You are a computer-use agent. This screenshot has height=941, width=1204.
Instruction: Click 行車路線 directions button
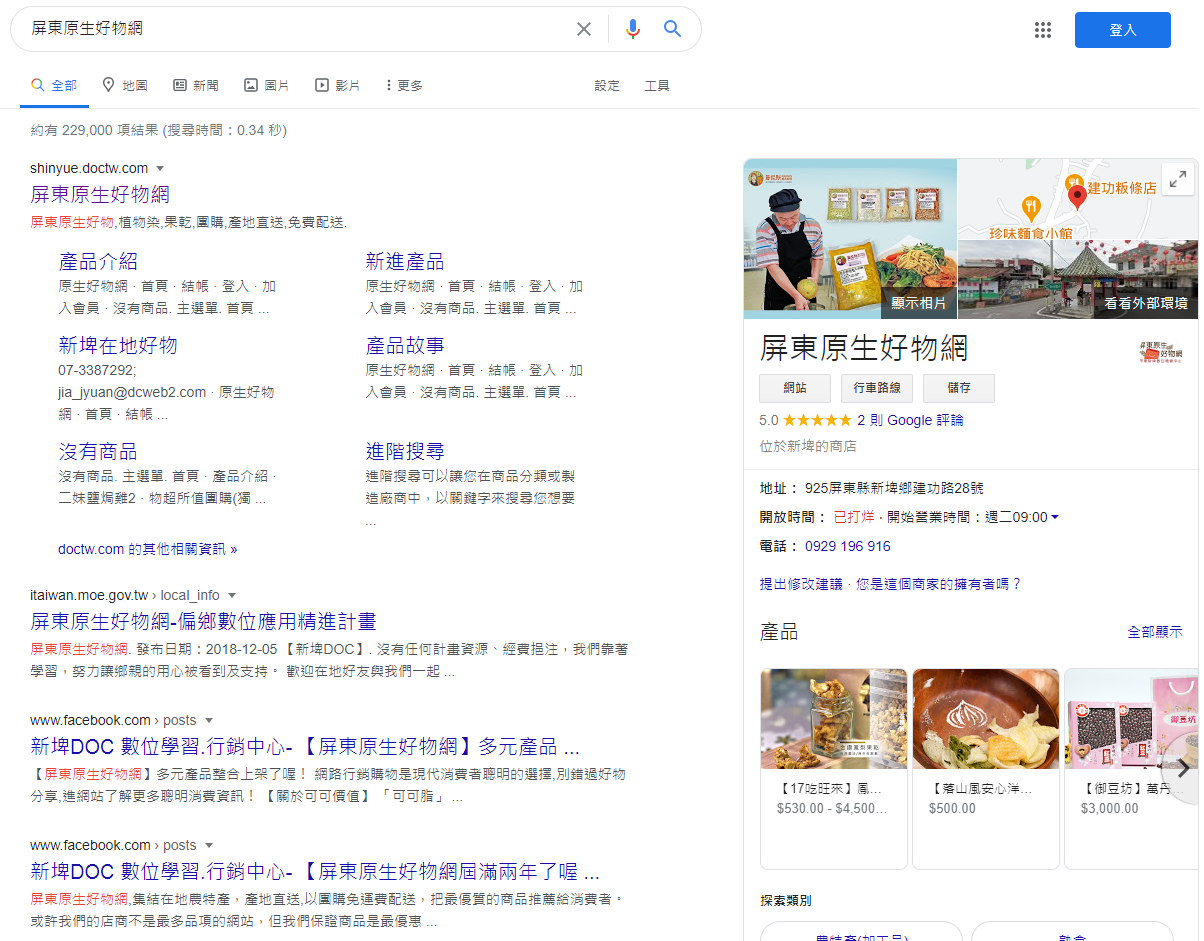877,388
